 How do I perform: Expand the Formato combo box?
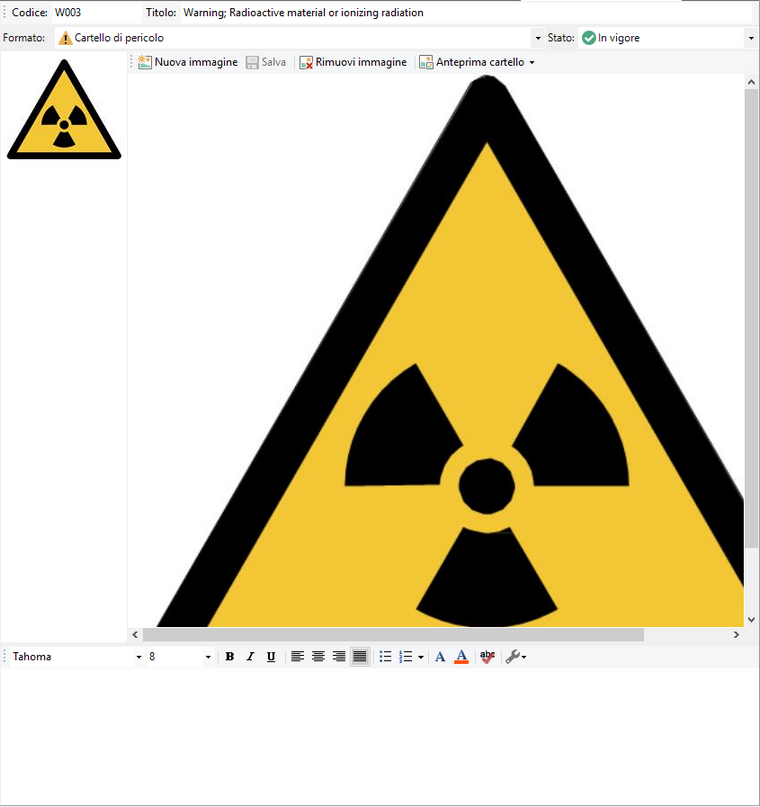coord(538,38)
